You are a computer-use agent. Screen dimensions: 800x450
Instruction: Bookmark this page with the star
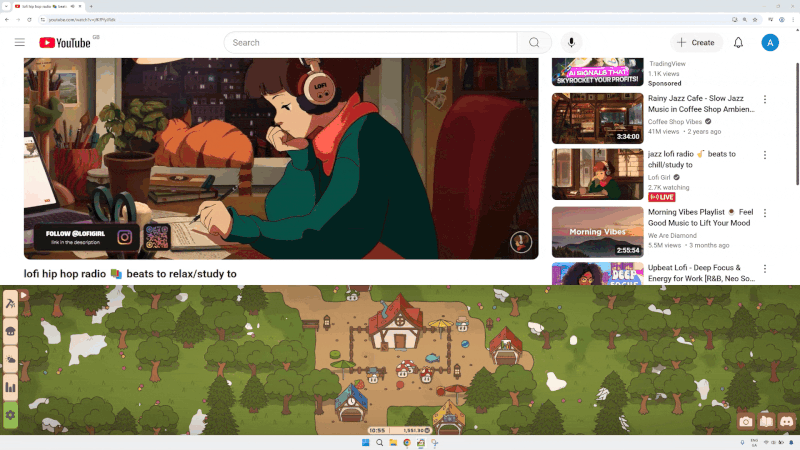(x=755, y=19)
